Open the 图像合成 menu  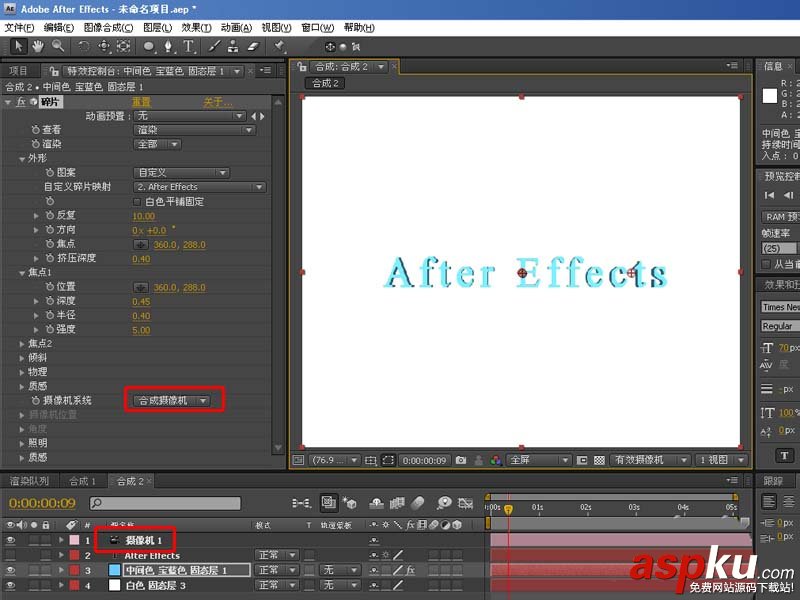pyautogui.click(x=108, y=28)
